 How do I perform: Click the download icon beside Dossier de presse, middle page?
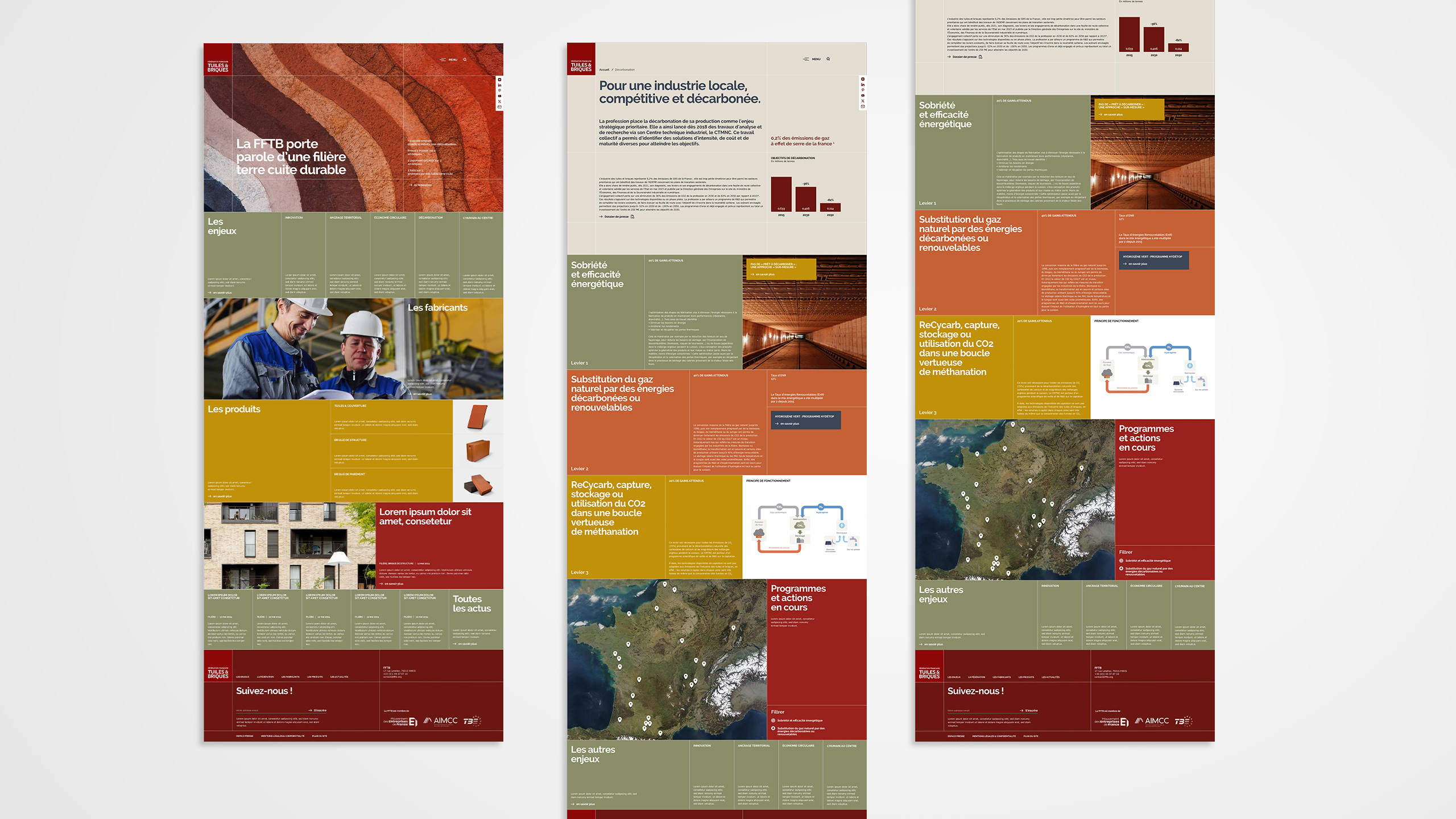(x=632, y=217)
